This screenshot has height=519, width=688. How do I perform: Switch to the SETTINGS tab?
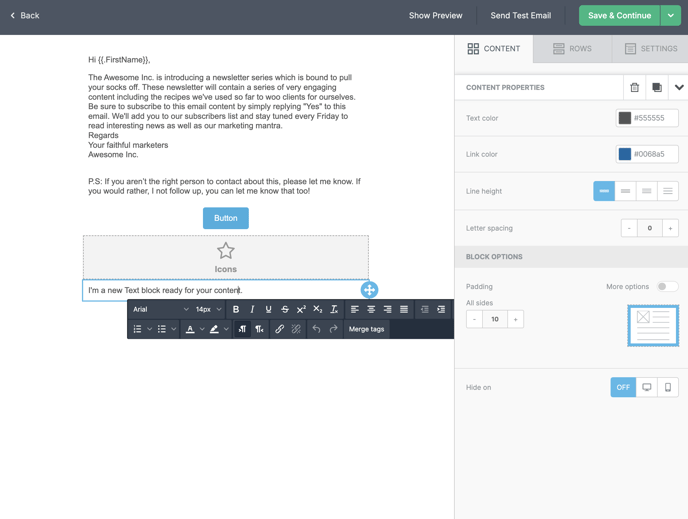point(651,49)
